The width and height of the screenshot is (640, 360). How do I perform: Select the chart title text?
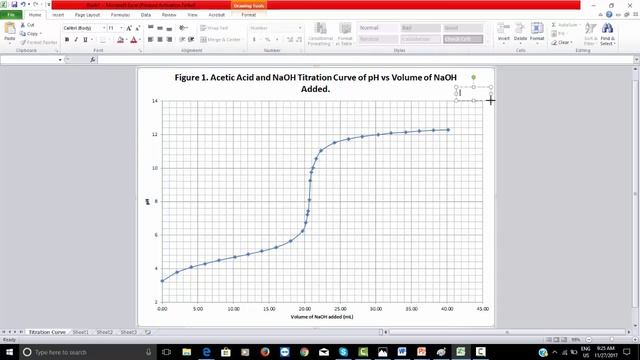[316, 83]
